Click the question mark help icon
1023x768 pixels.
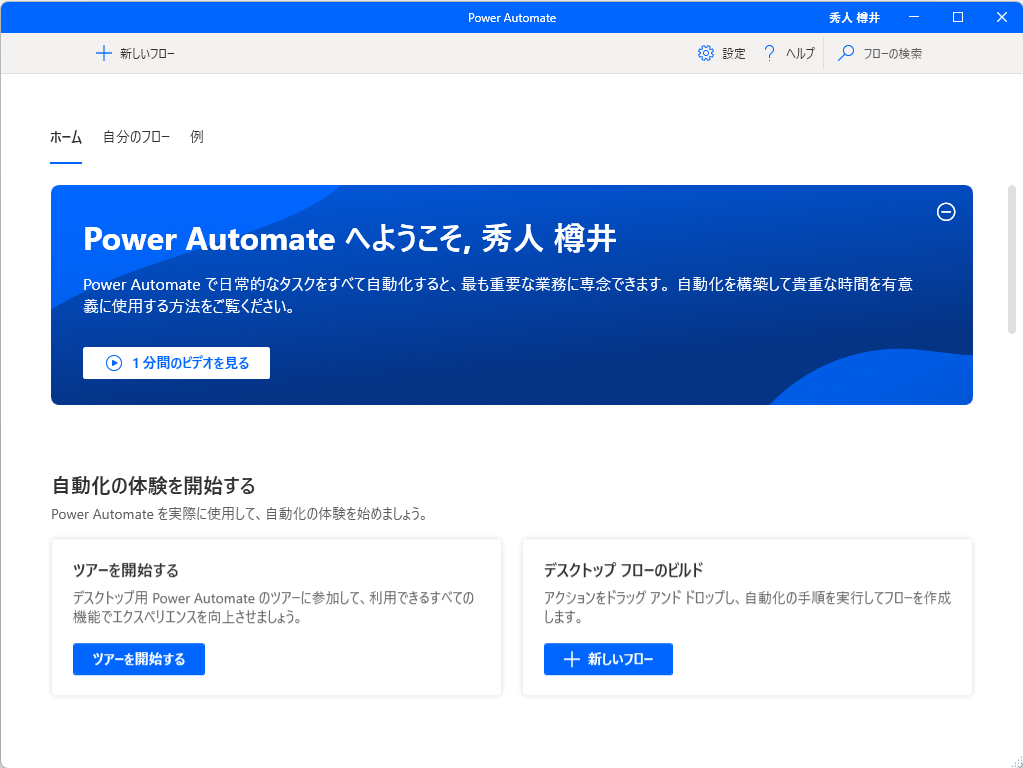(768, 52)
